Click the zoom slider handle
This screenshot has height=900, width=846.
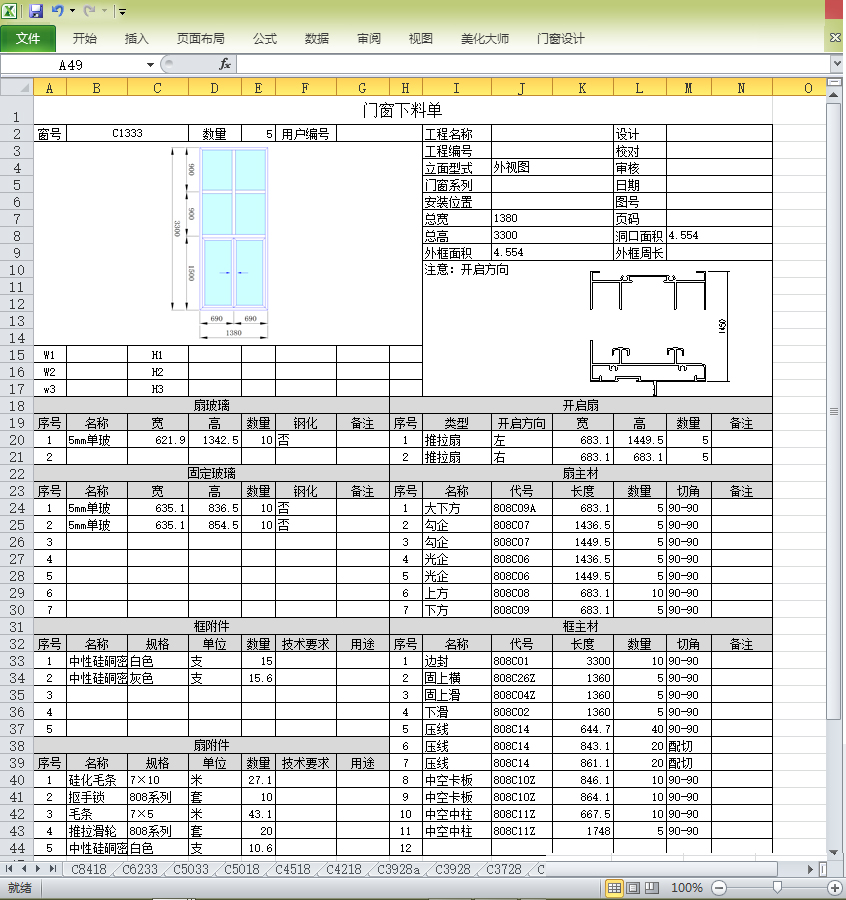(x=778, y=888)
